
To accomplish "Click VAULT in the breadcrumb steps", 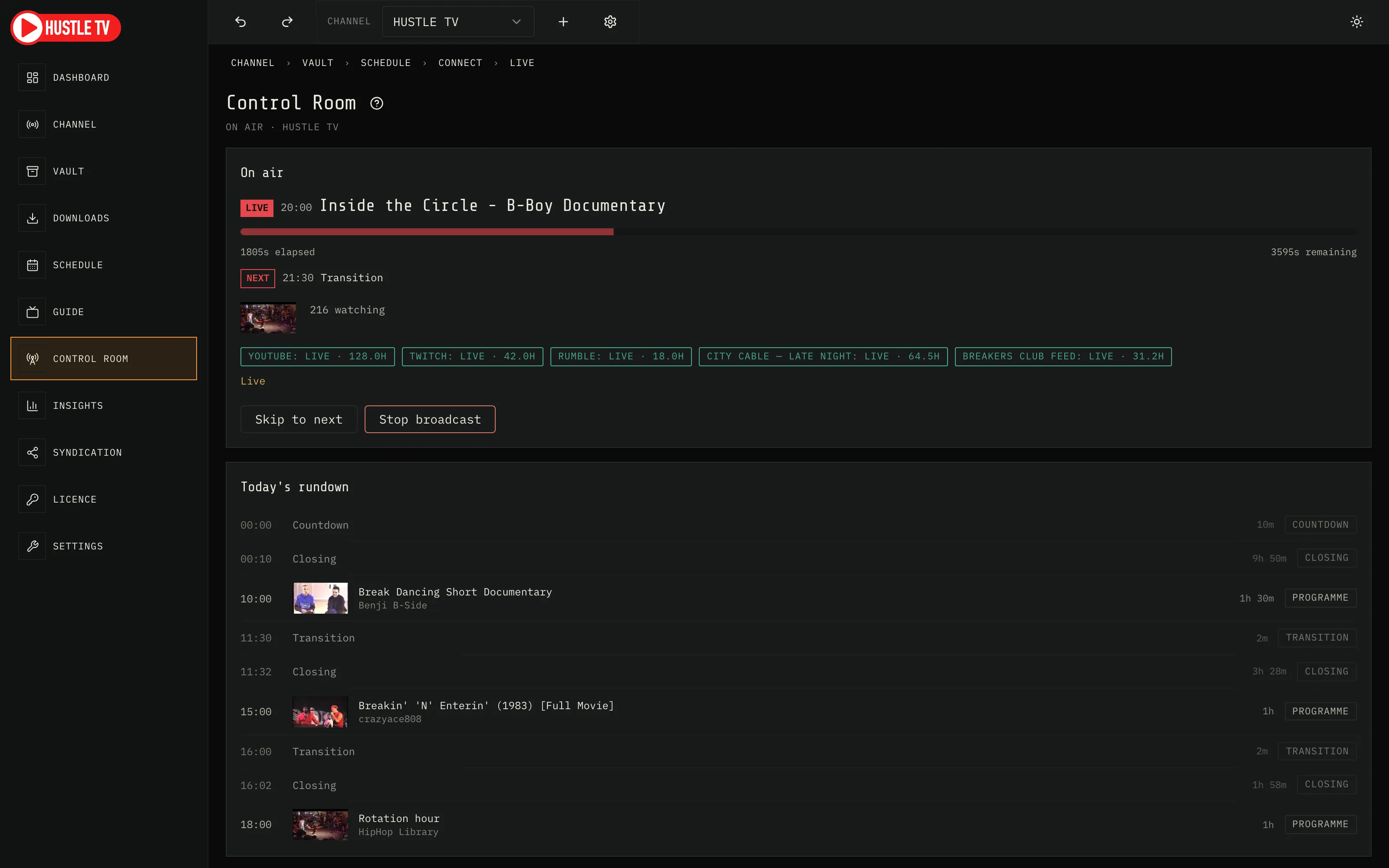I will coord(317,63).
